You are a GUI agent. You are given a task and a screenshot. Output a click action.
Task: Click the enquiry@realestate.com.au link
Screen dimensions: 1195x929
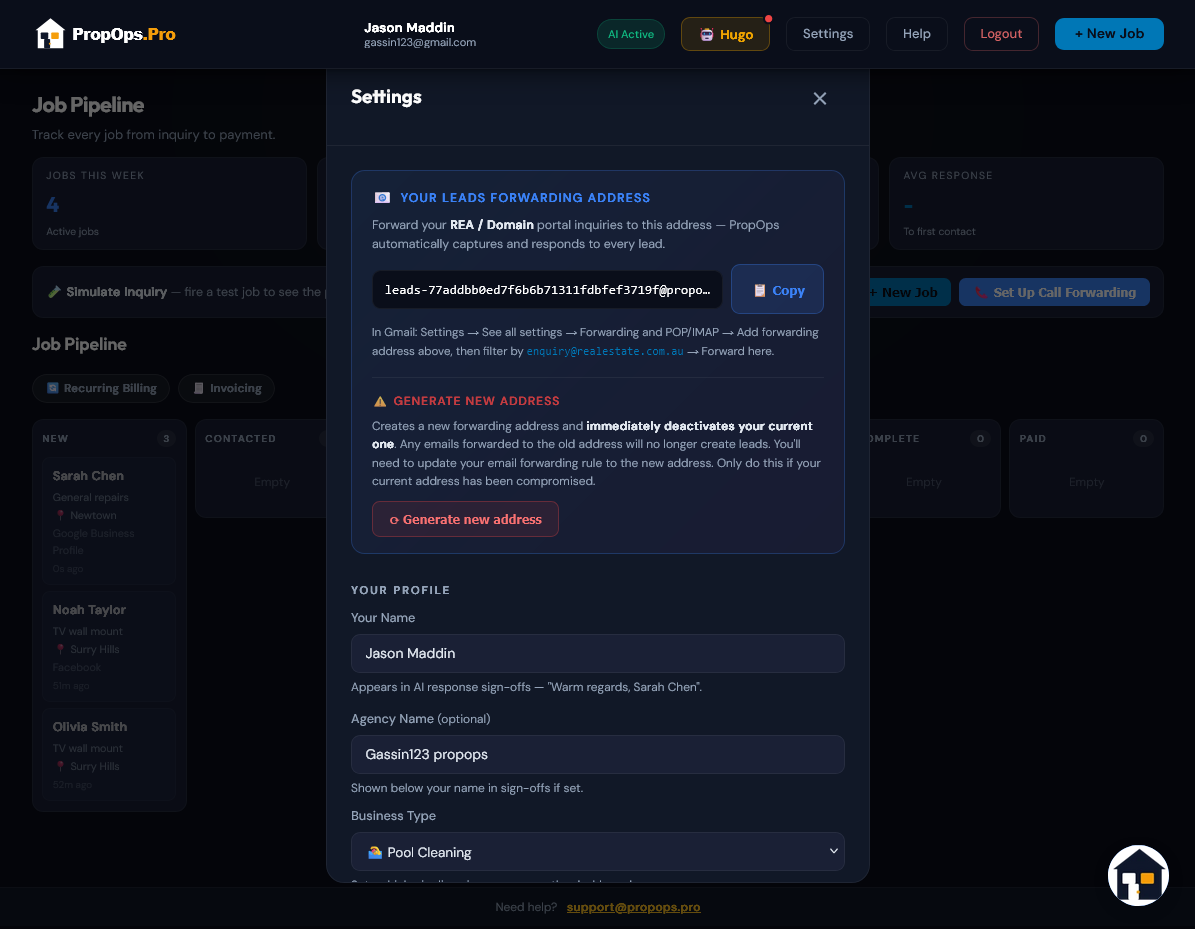605,351
